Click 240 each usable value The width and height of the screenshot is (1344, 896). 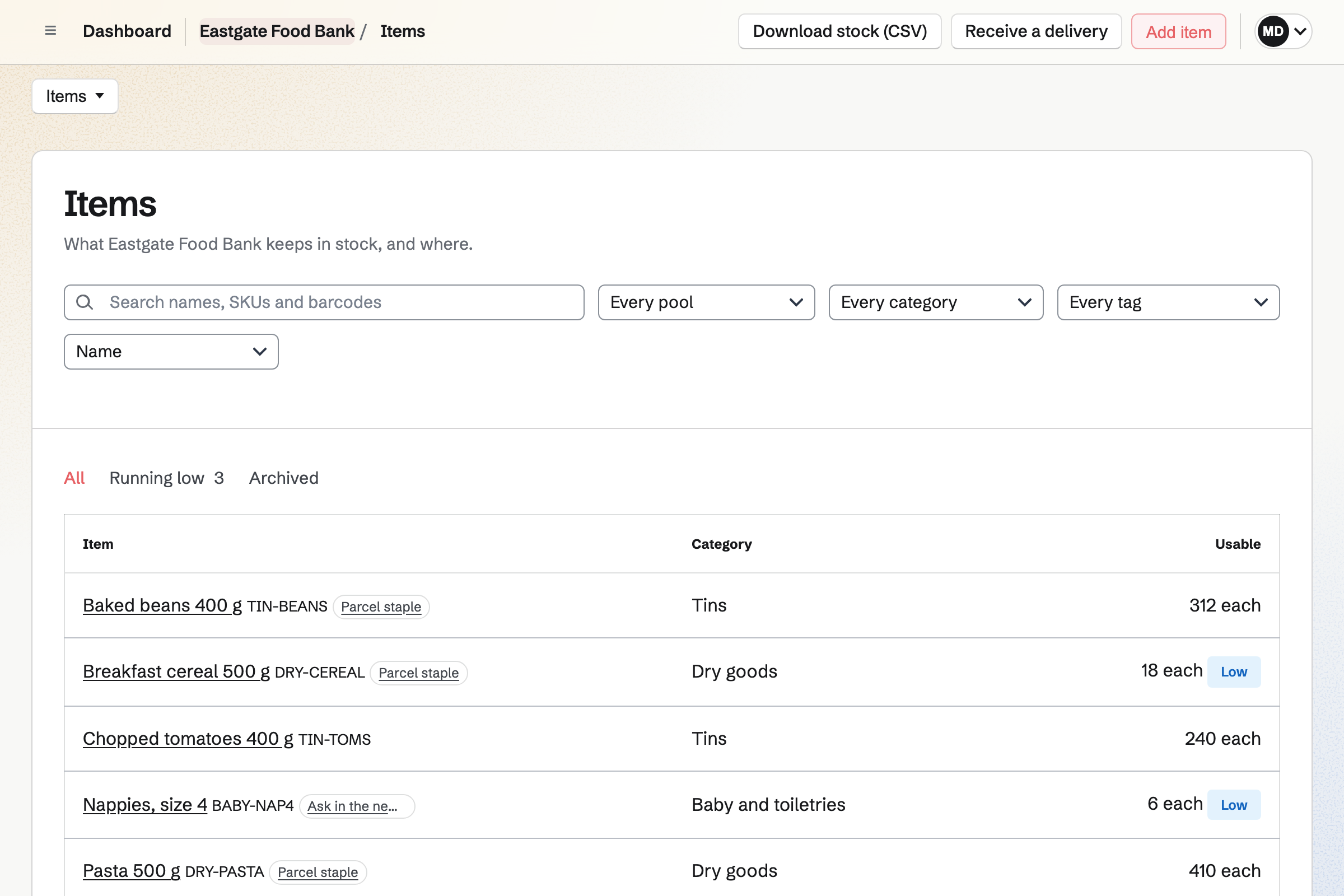click(1222, 738)
